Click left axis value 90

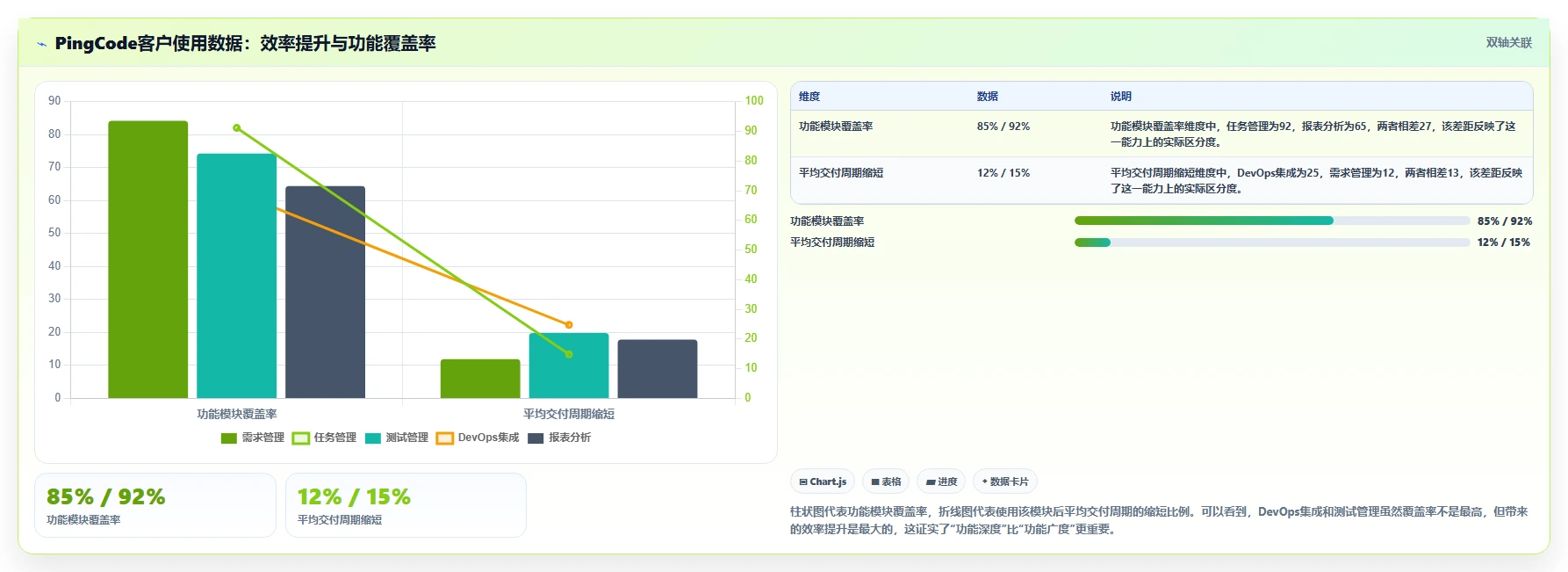coord(54,101)
